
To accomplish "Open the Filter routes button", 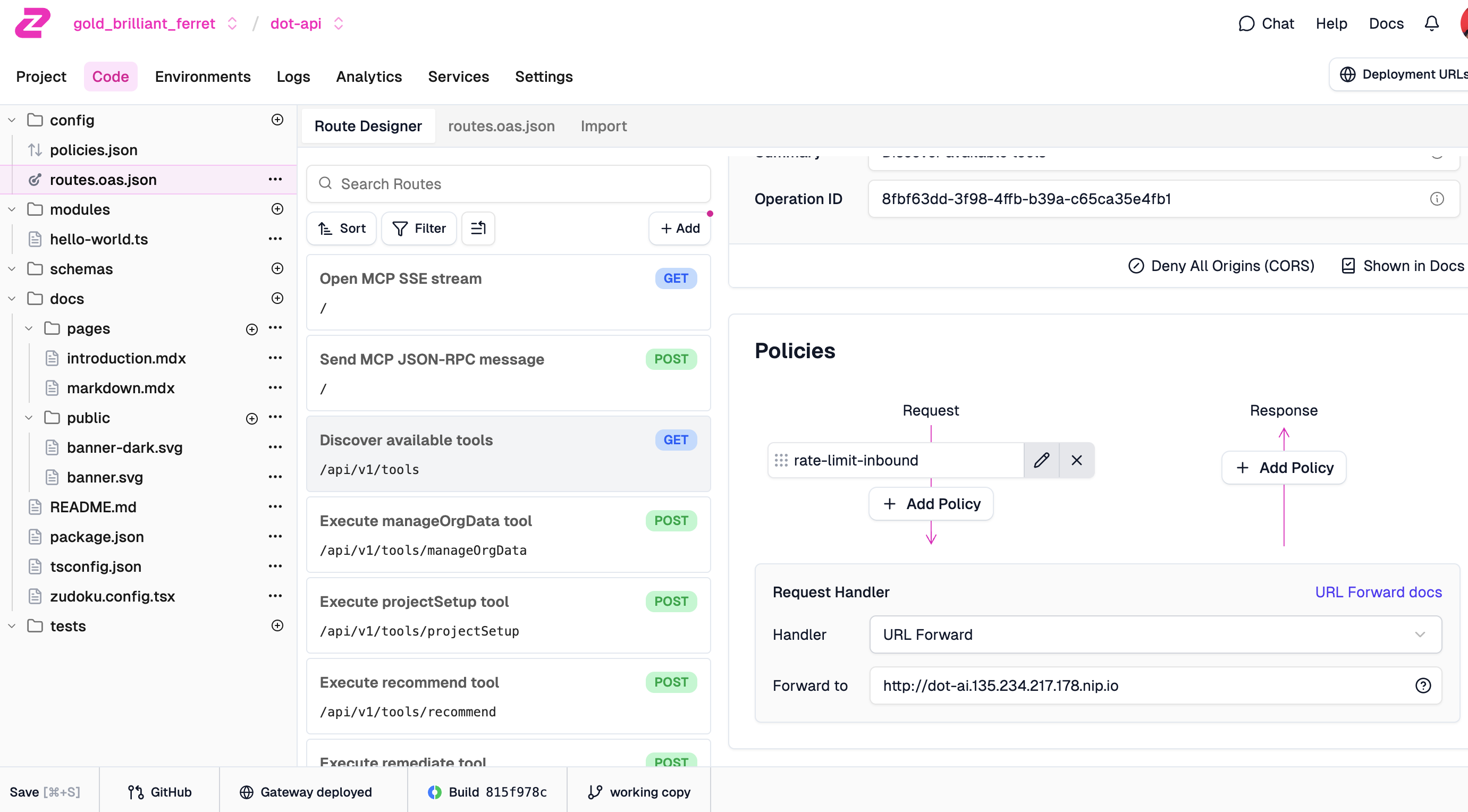I will [419, 228].
